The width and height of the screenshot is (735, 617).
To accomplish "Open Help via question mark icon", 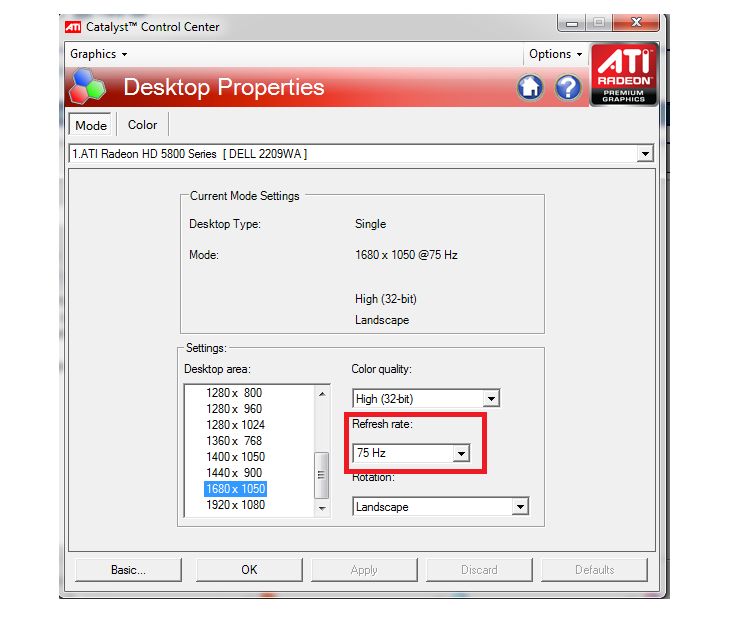I will click(568, 88).
